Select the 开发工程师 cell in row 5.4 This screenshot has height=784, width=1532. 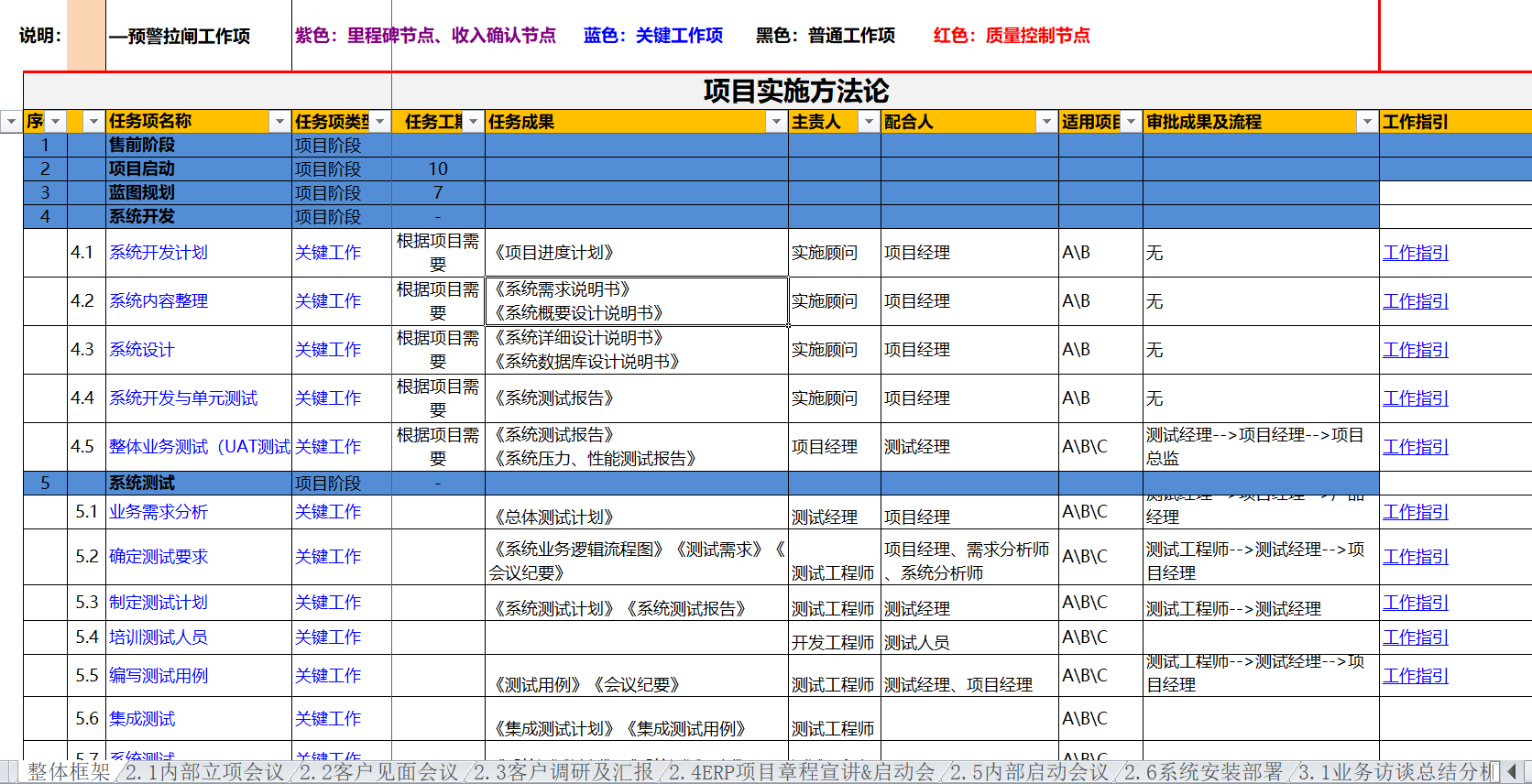click(x=835, y=638)
